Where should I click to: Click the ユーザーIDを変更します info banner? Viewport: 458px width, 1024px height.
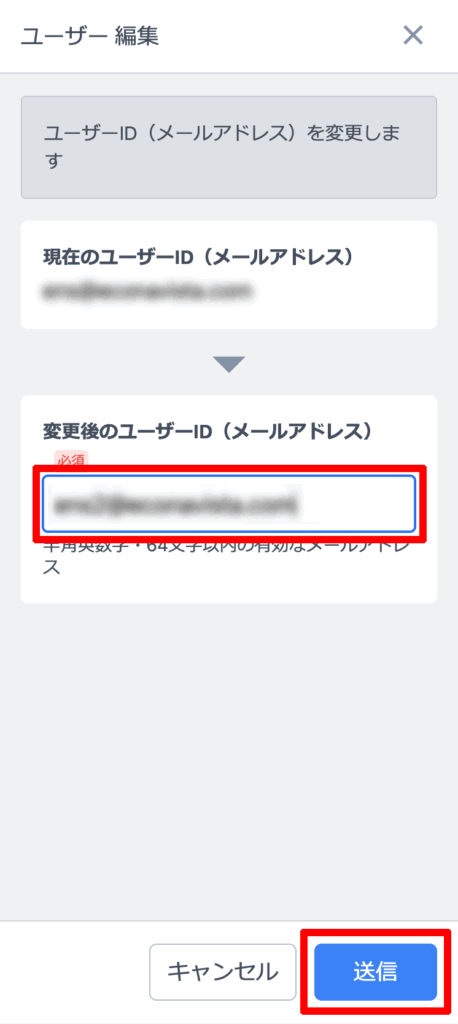point(229,148)
